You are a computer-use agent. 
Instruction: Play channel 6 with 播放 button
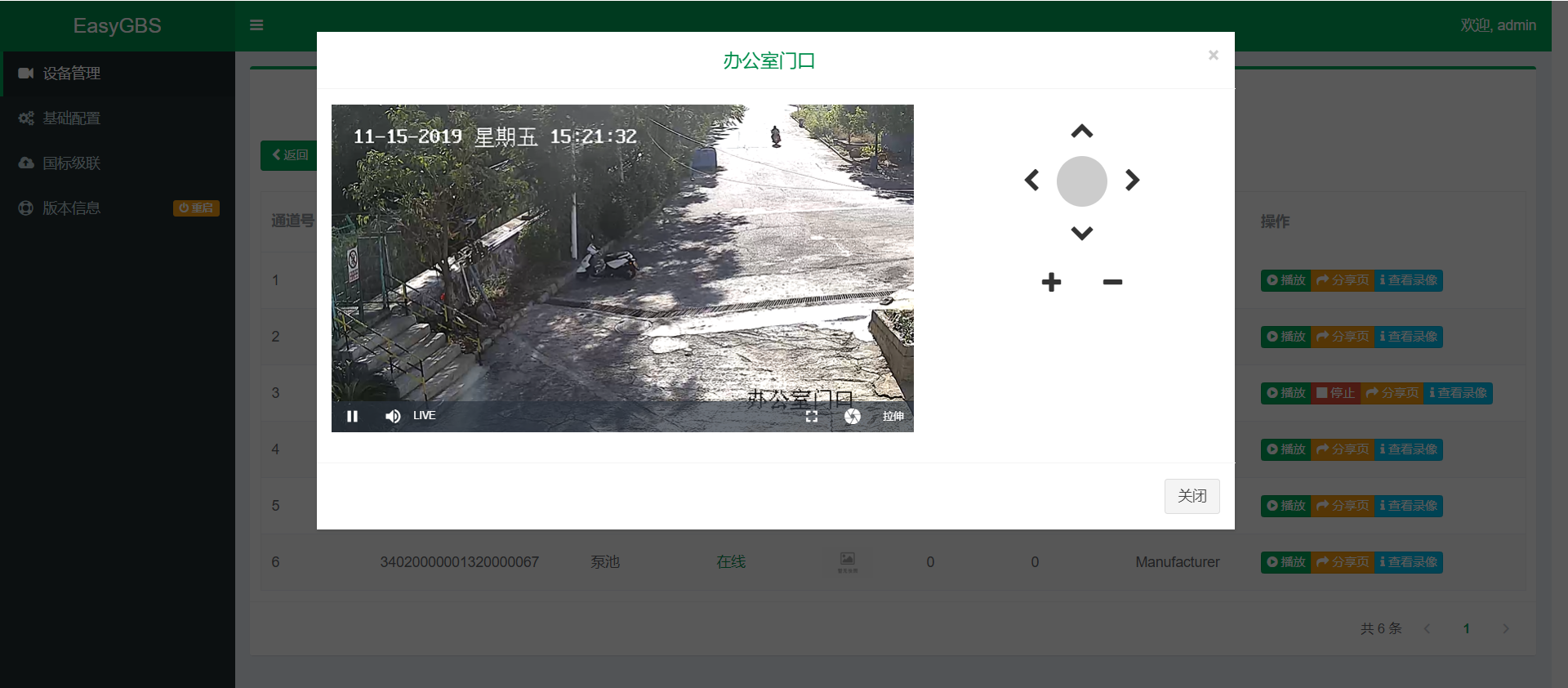point(1286,562)
